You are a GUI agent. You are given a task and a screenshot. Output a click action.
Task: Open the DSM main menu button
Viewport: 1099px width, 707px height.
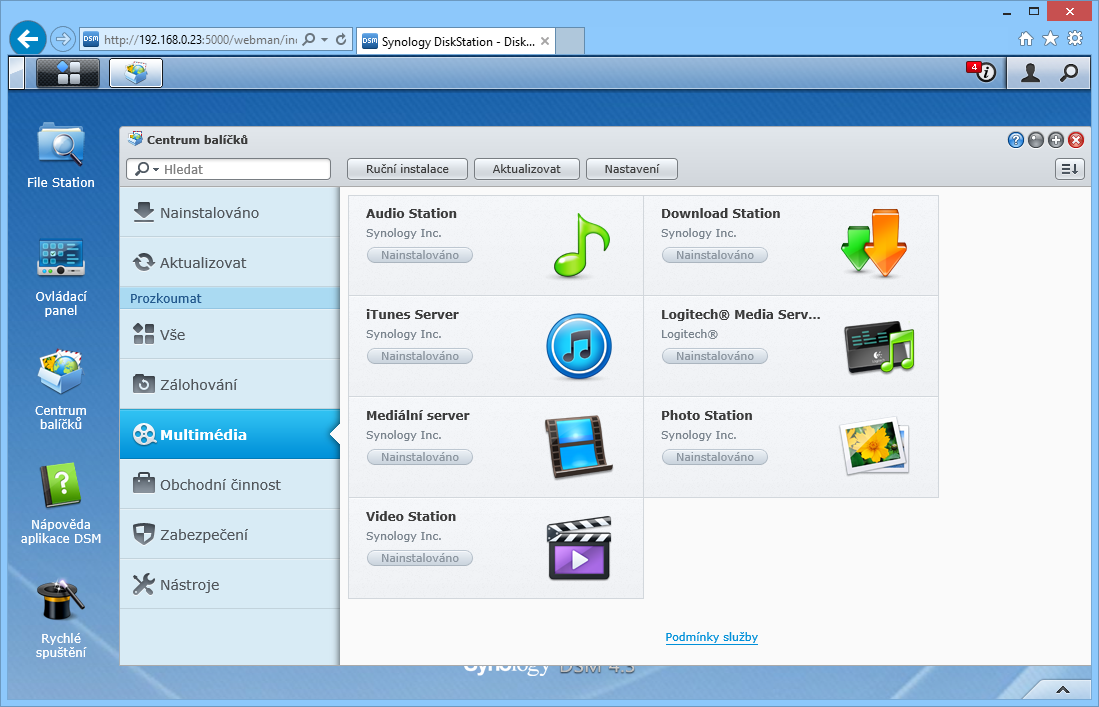click(68, 73)
